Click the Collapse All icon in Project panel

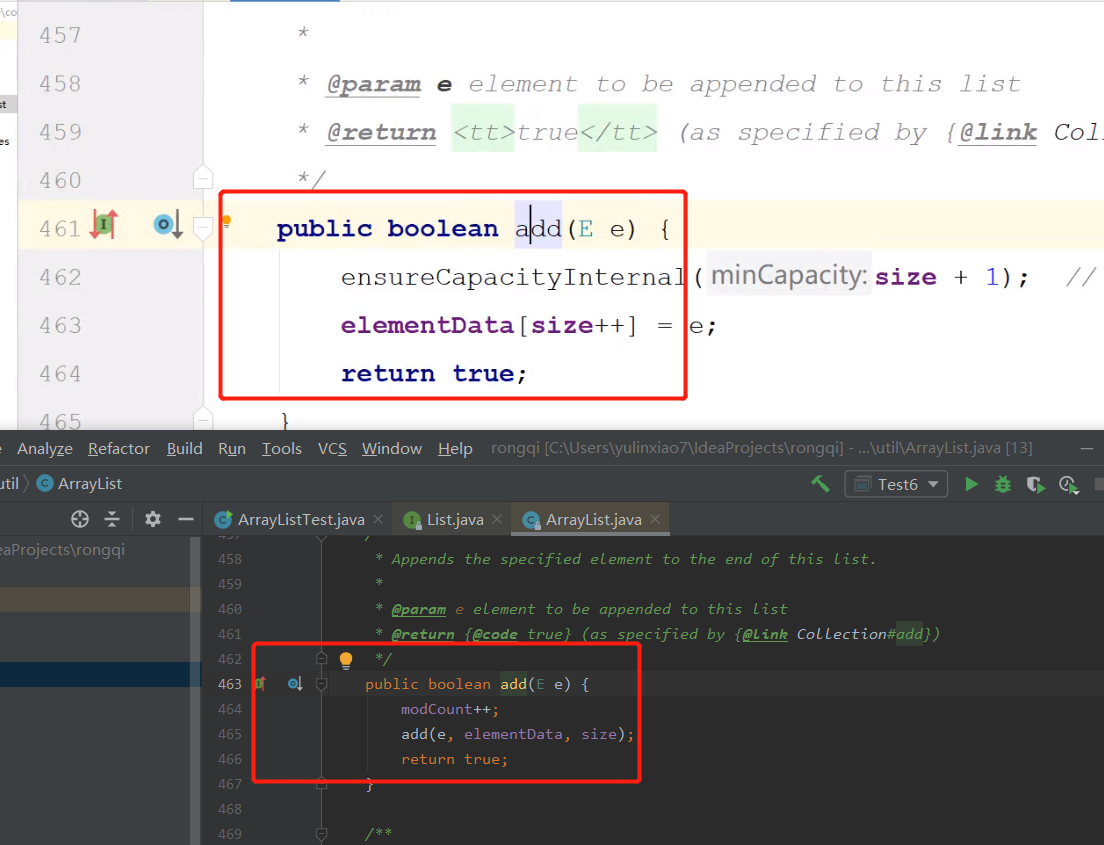pyautogui.click(x=112, y=520)
